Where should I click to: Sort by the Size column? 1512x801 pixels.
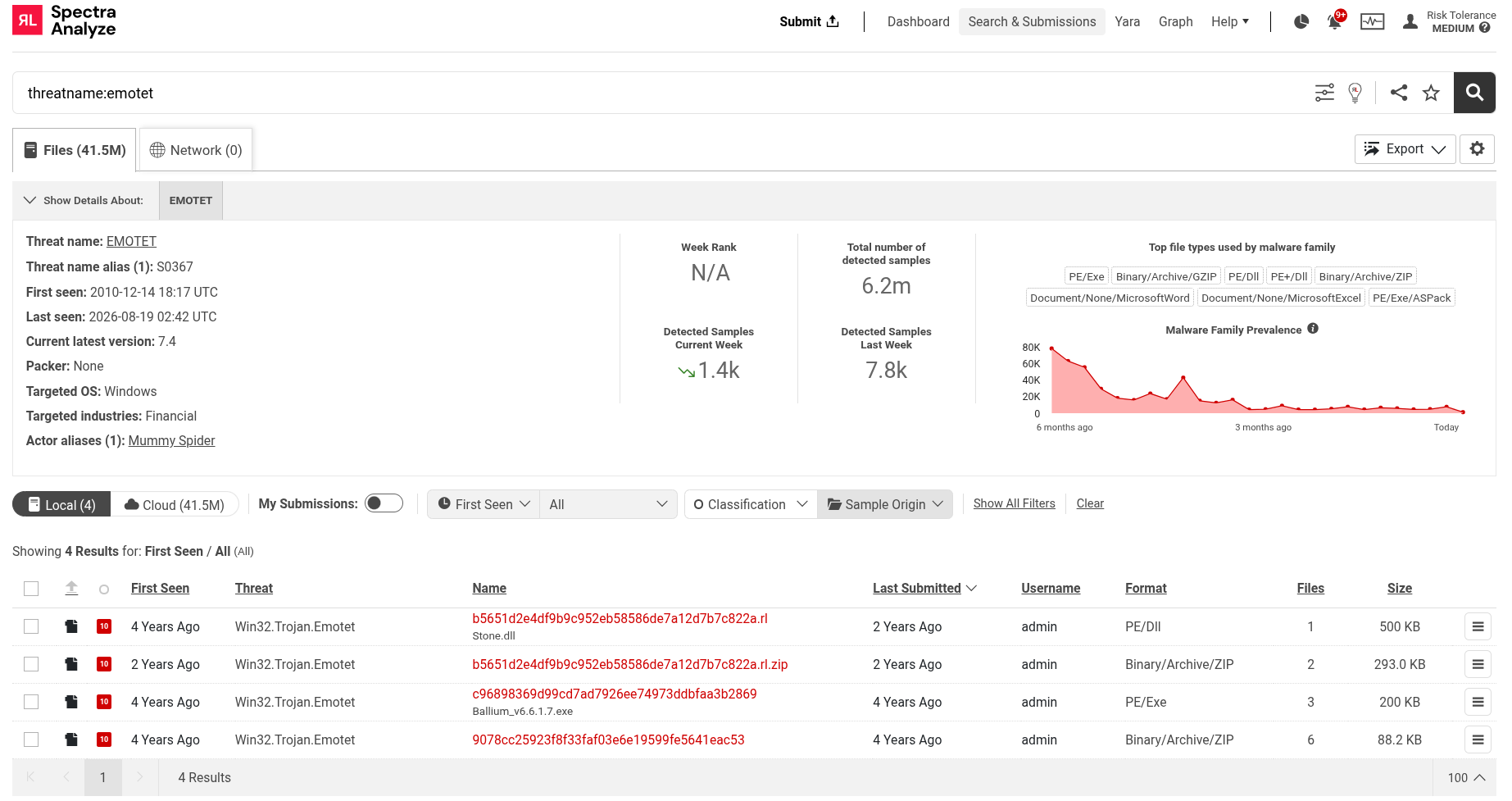coord(1400,588)
